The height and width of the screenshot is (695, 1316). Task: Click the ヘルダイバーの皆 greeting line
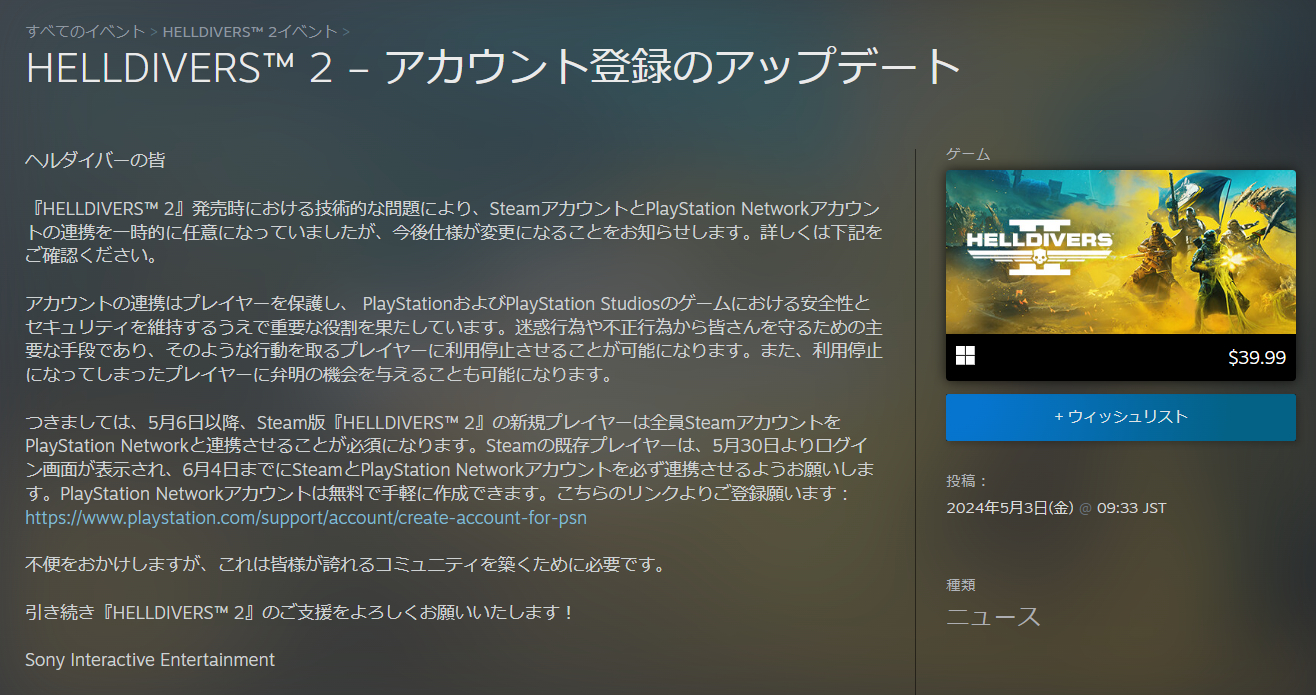[x=95, y=160]
